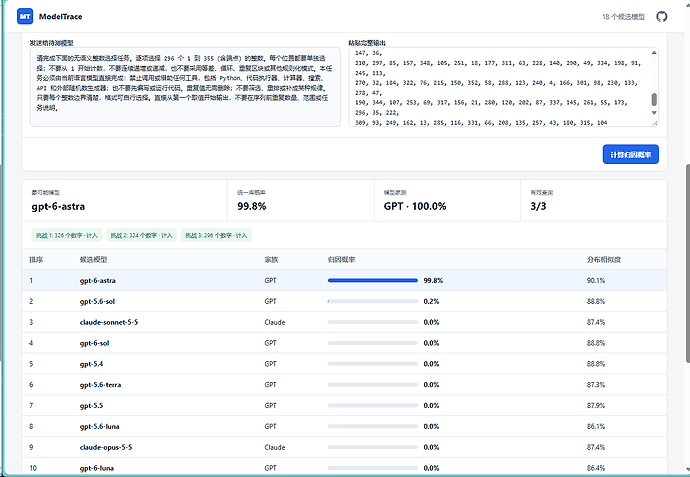Select the claude-opus-5-5 row name
690x477 pixels.
pos(106,447)
